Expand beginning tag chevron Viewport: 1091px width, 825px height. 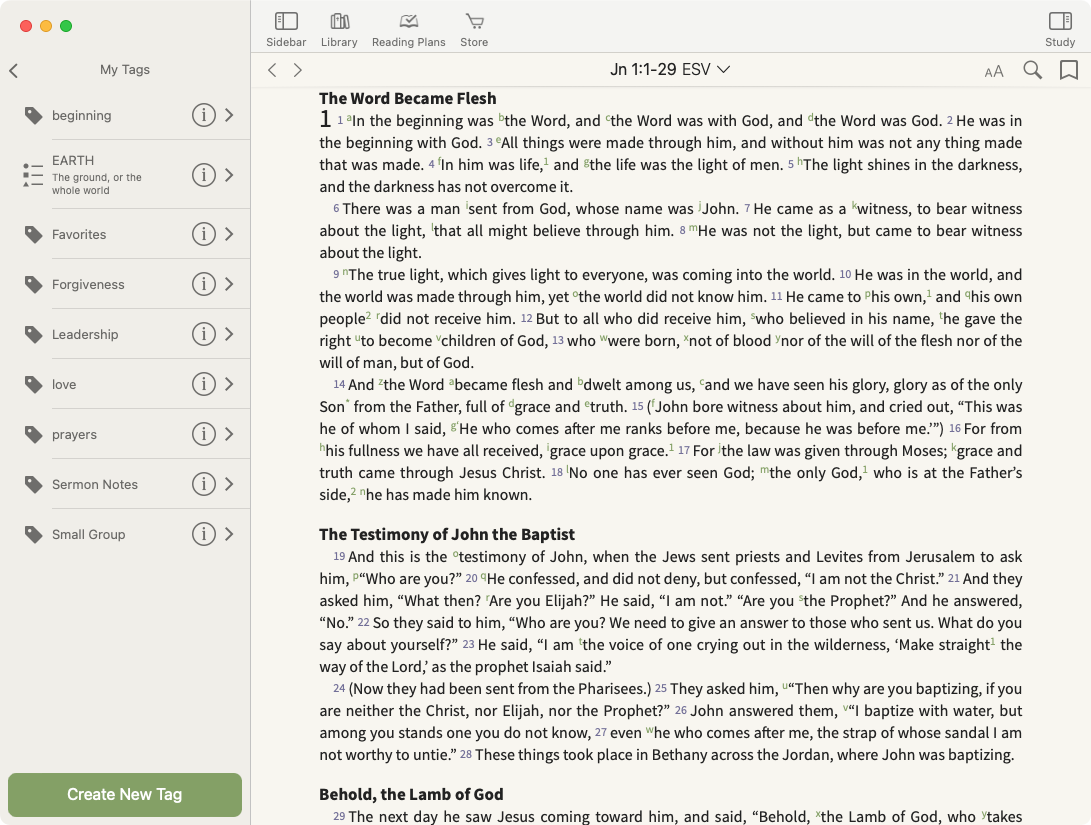click(230, 115)
